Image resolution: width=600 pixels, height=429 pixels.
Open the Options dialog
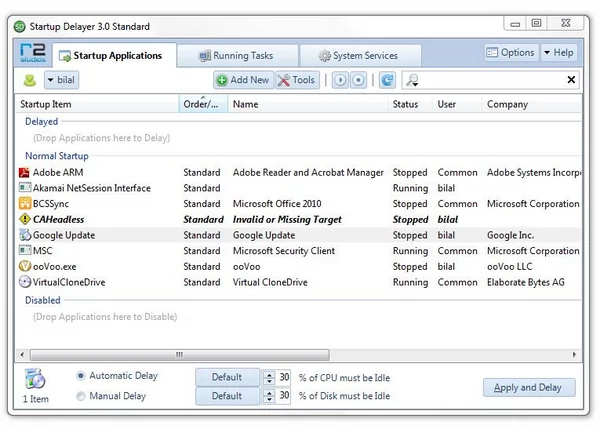point(511,52)
